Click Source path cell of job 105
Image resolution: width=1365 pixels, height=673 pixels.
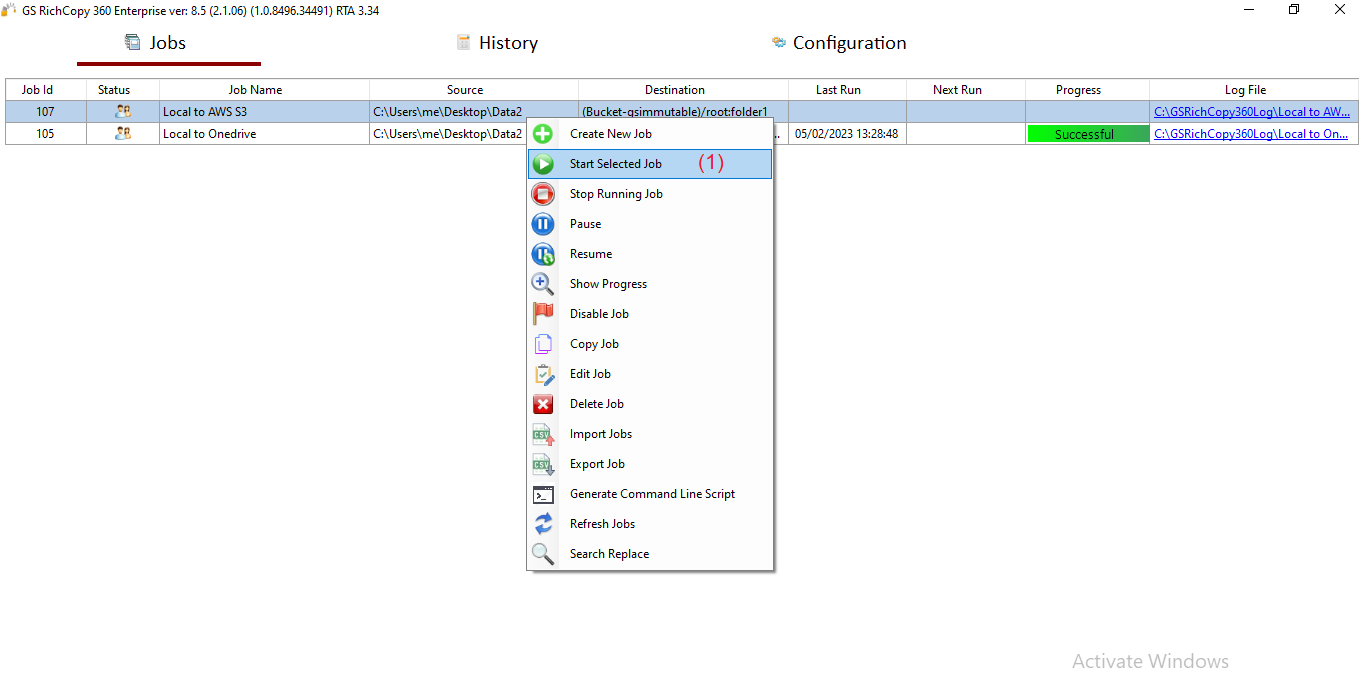(448, 134)
